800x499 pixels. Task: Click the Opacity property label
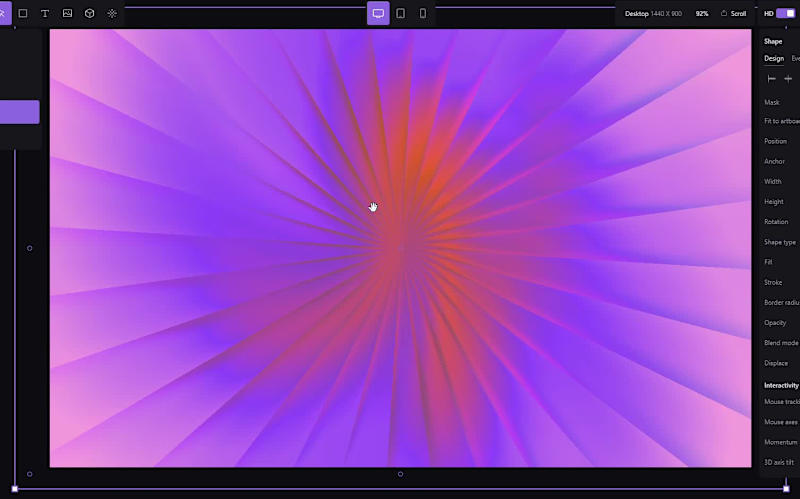[x=774, y=322]
